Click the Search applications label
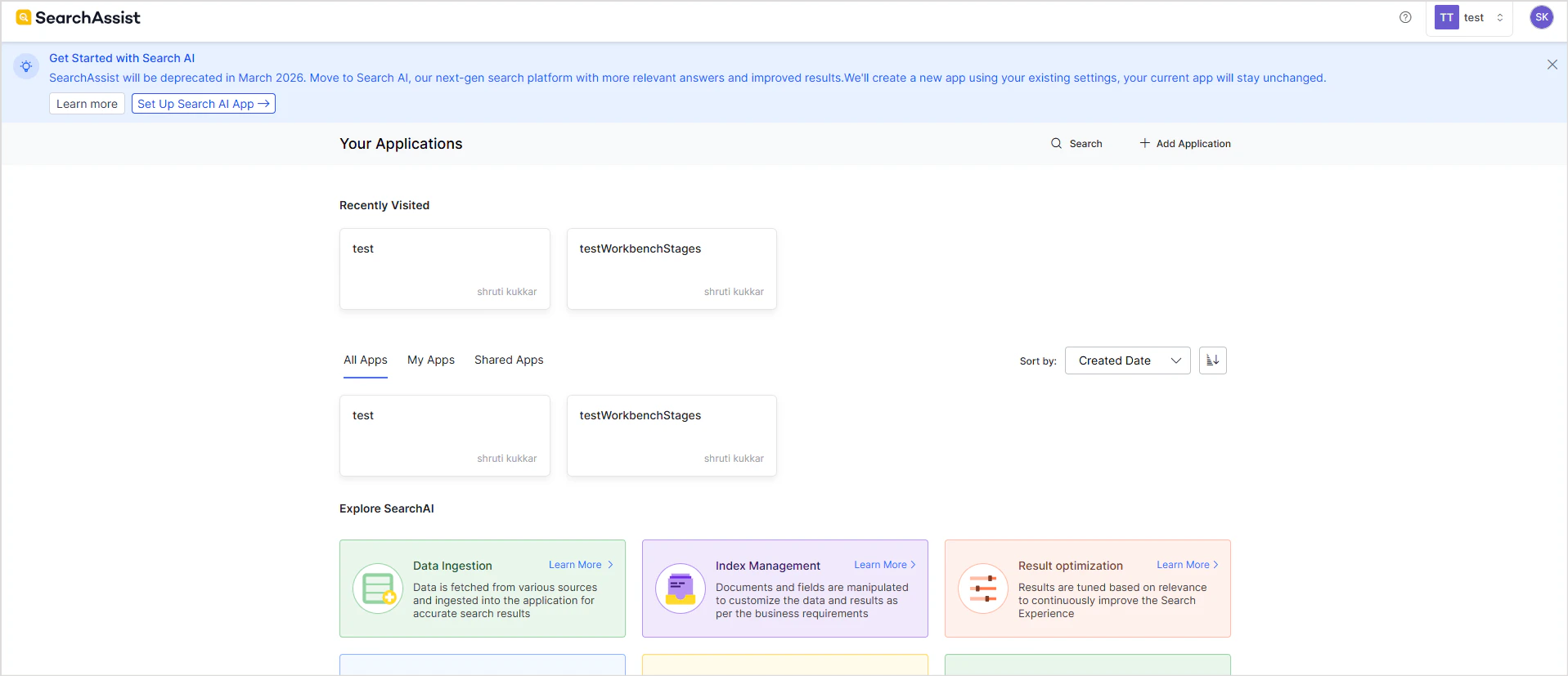Screen dimensions: 1568x676 pos(1085,144)
